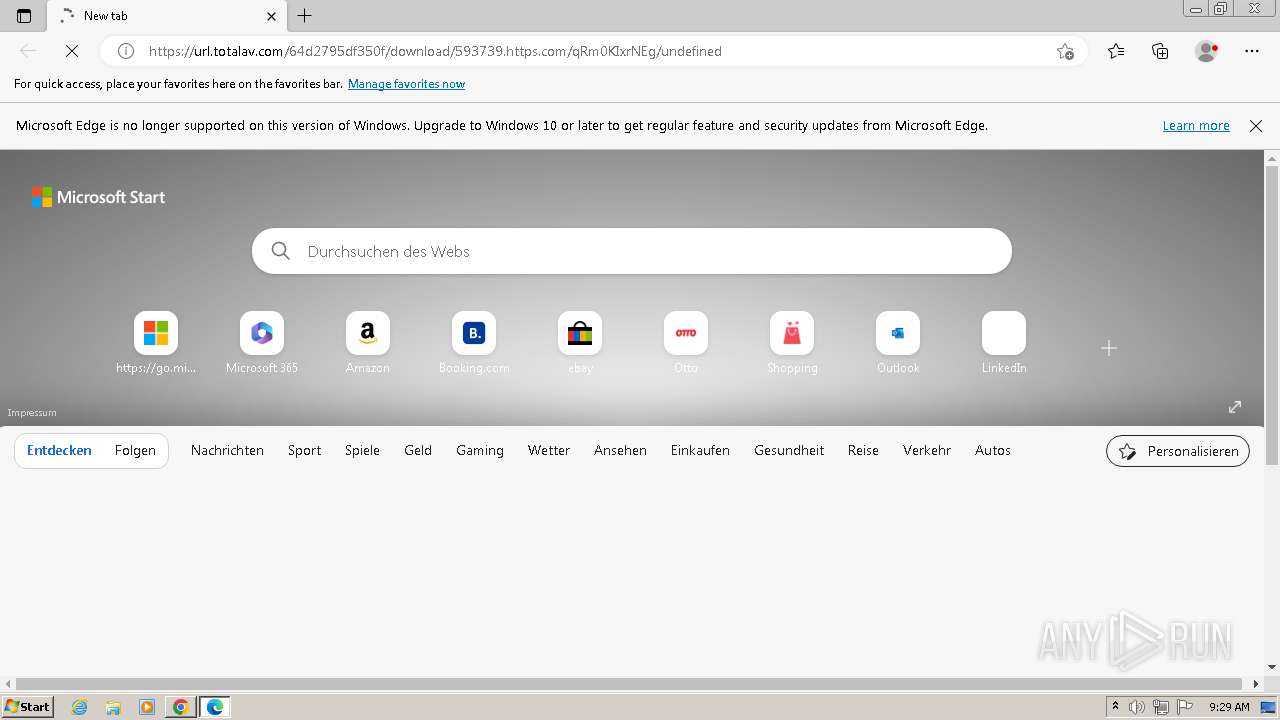
Task: Open the Spiele category
Action: coord(362,451)
